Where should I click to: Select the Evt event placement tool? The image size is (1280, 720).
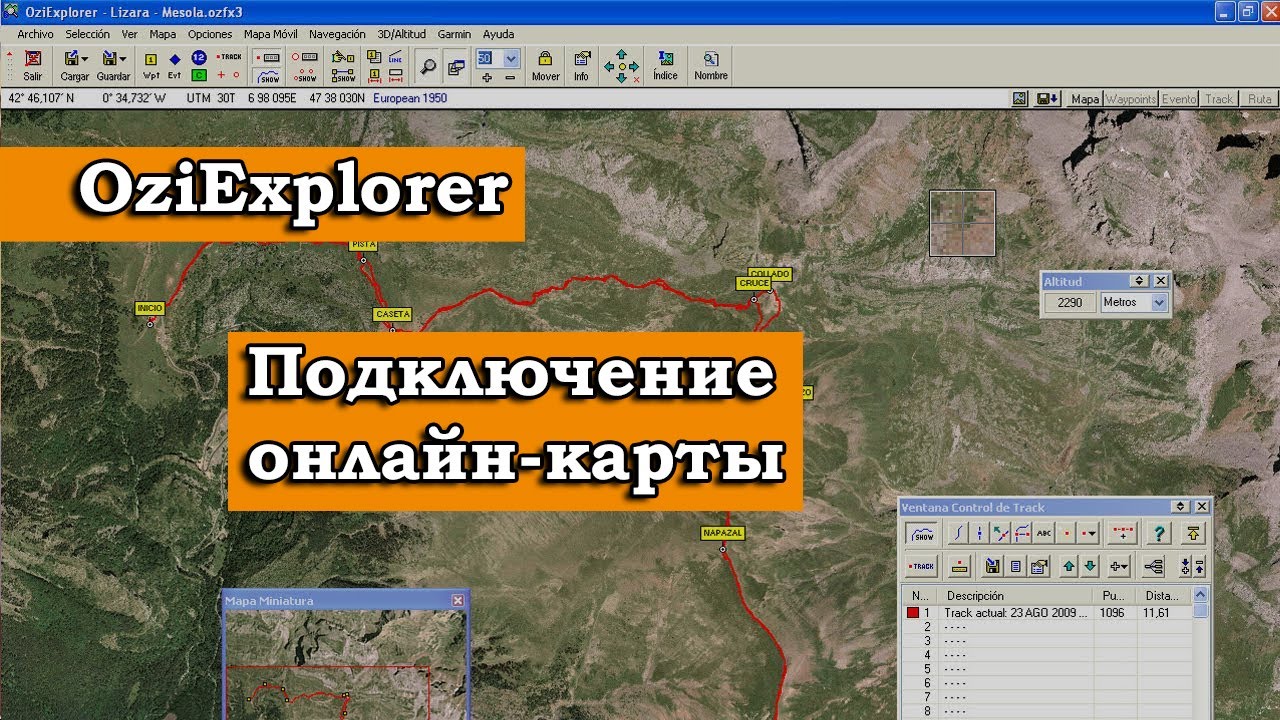click(x=174, y=66)
